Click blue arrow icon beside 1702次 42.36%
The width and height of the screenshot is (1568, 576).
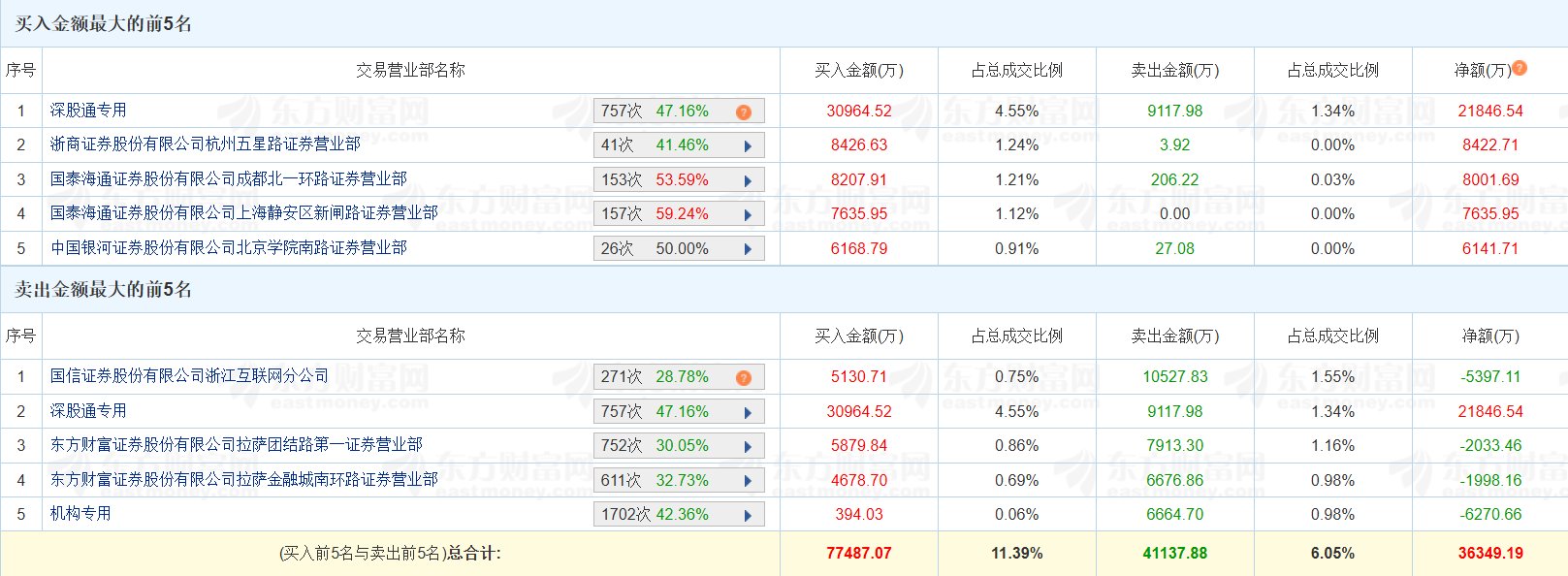(x=748, y=516)
